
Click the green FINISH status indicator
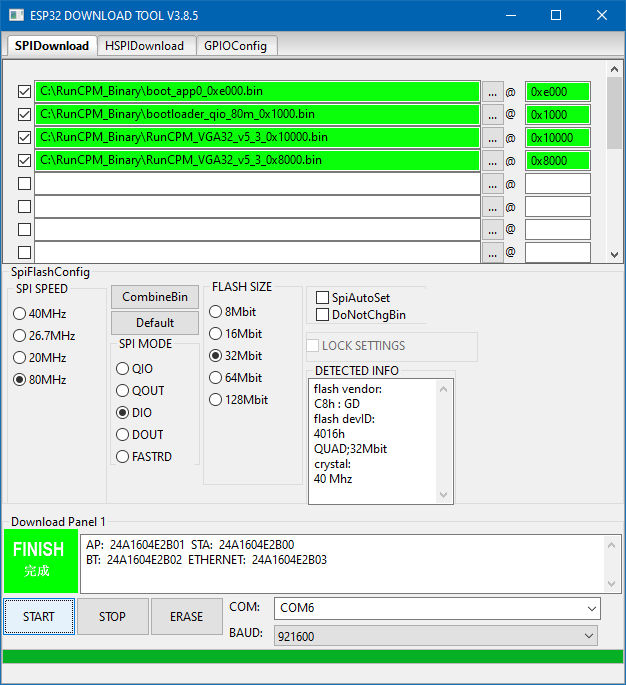pos(41,561)
